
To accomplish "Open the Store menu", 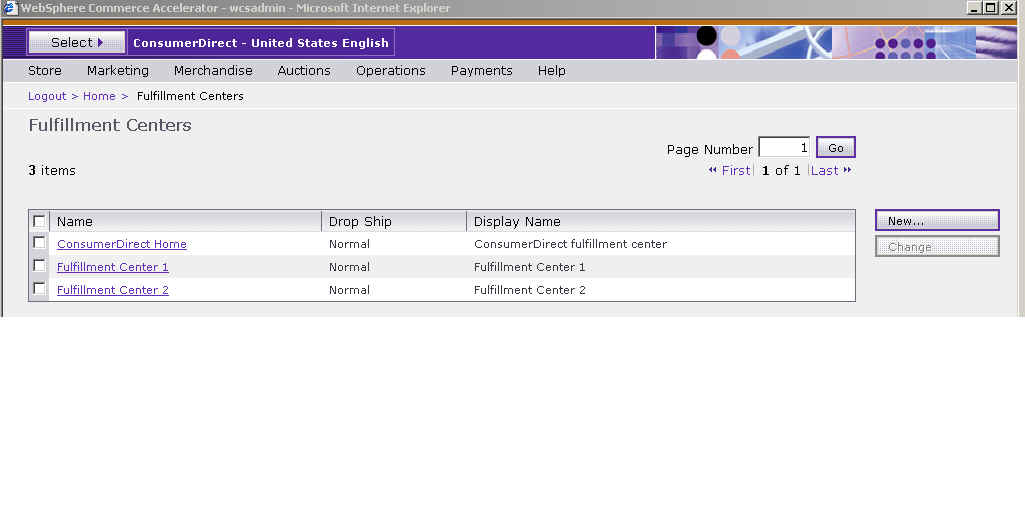I will point(44,71).
